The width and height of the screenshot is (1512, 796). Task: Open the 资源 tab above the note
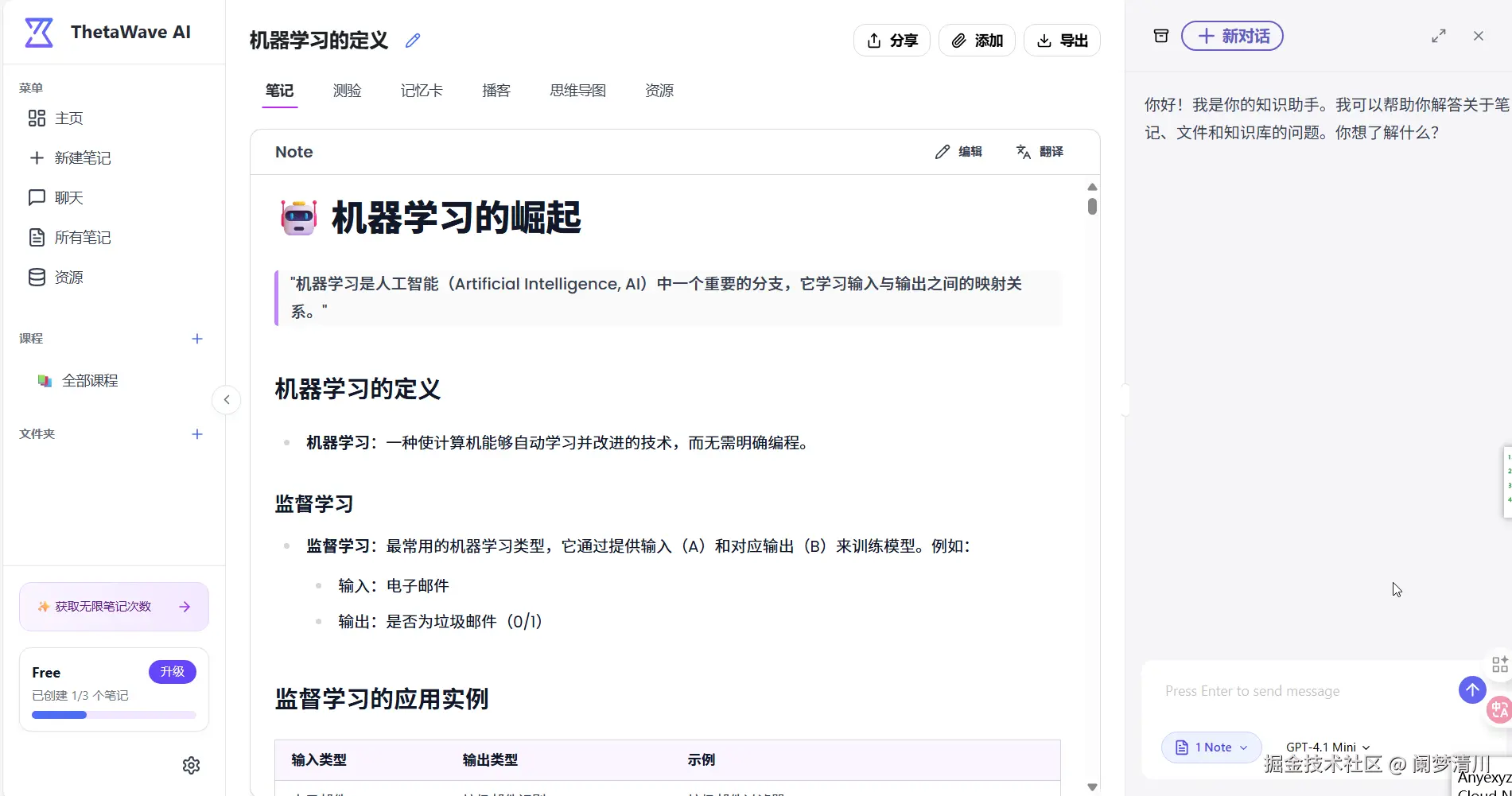coord(659,91)
